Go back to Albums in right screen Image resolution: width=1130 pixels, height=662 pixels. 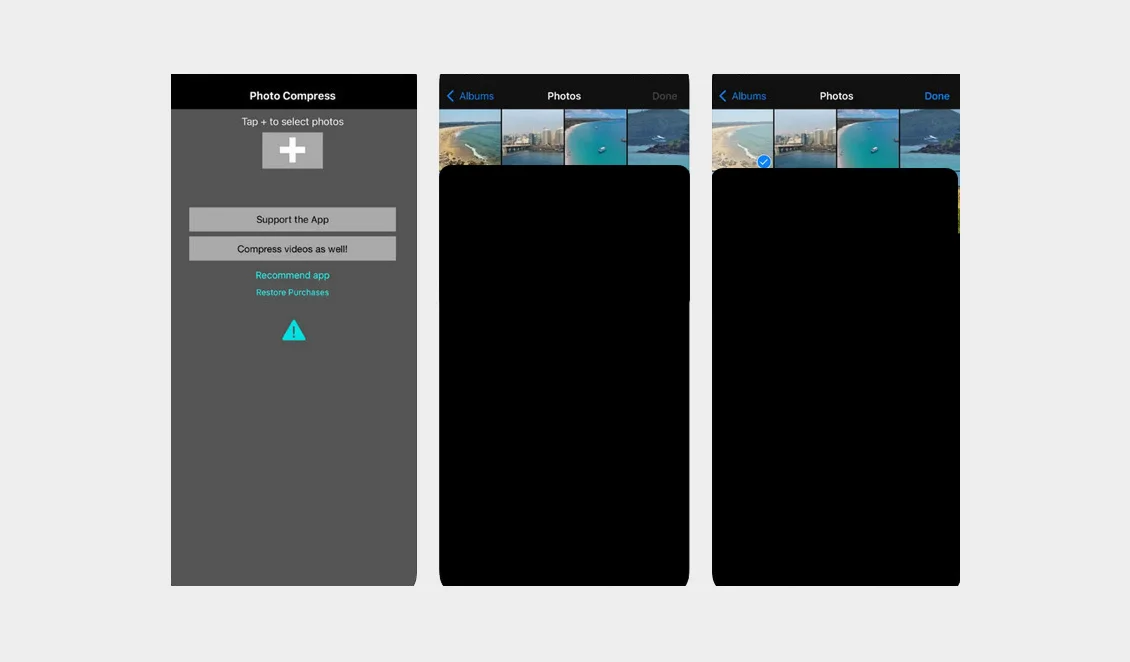[742, 96]
